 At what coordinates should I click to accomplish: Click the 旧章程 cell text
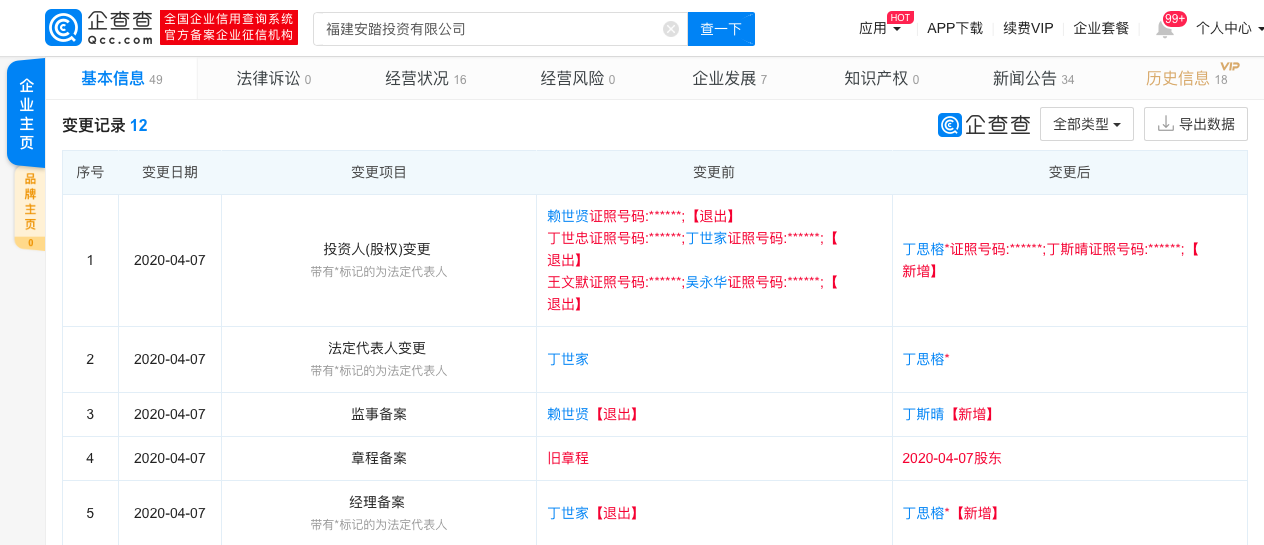(568, 458)
